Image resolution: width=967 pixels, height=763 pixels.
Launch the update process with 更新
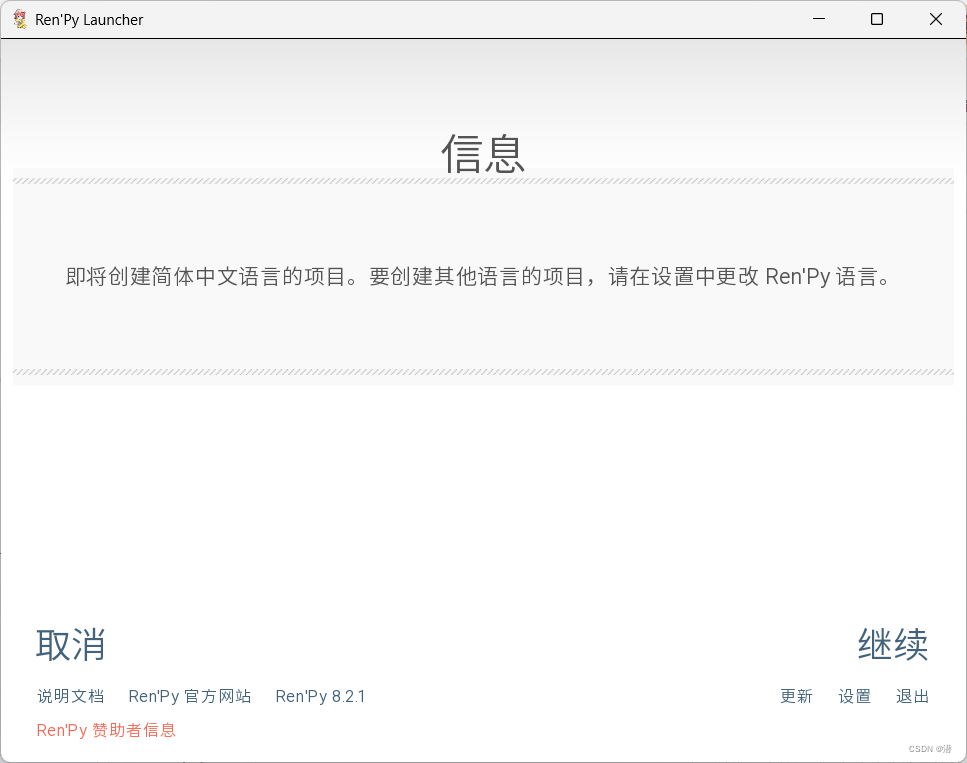[x=796, y=696]
